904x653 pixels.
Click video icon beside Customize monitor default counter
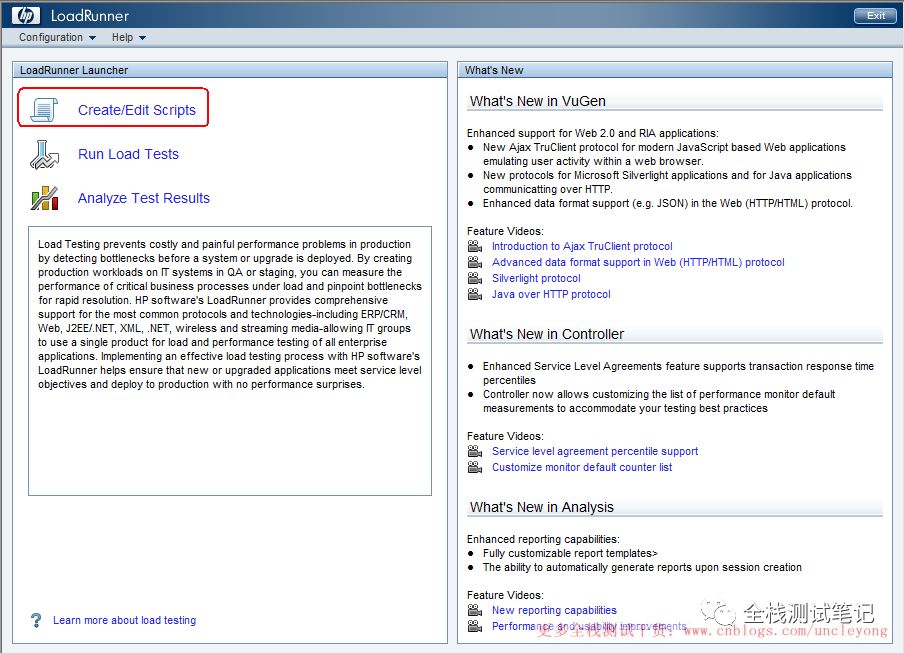click(474, 467)
